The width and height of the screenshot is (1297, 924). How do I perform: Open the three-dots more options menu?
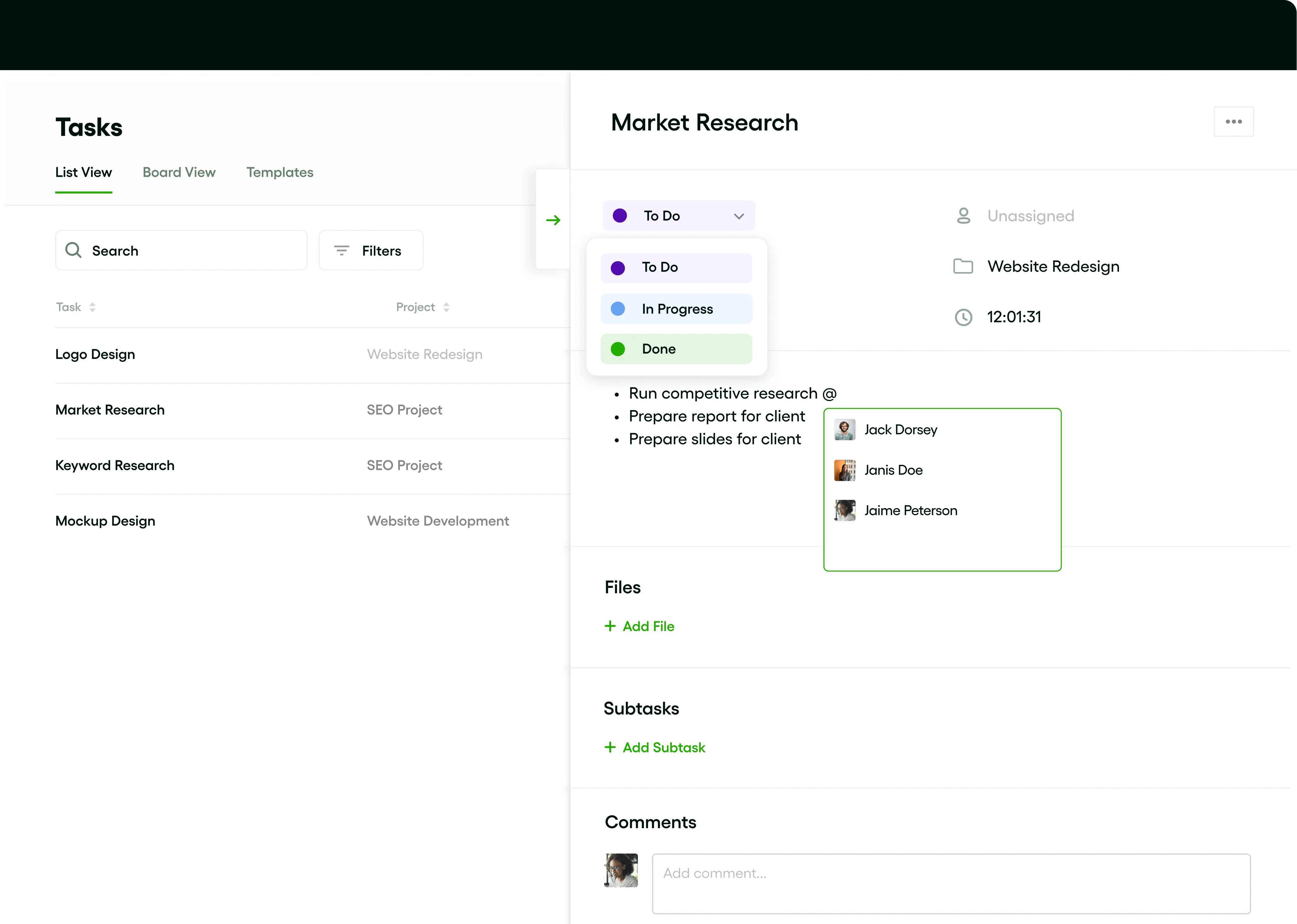[1233, 122]
